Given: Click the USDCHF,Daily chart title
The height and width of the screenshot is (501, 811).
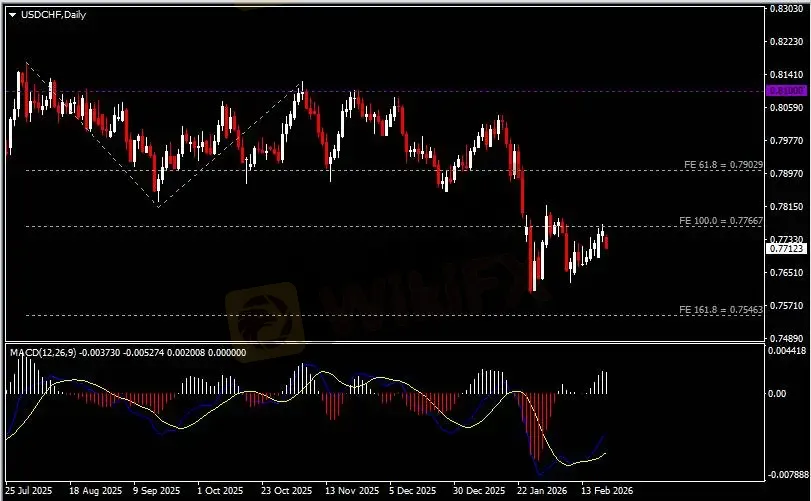Looking at the screenshot, I should click(x=53, y=13).
